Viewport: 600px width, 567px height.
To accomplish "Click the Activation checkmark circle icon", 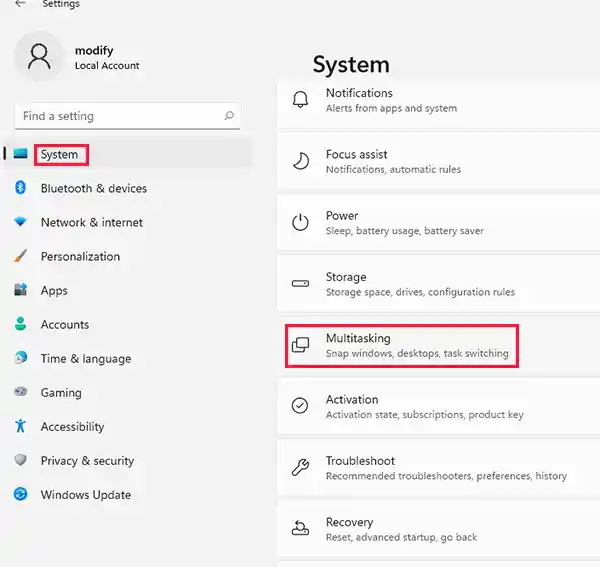I will pos(300,406).
